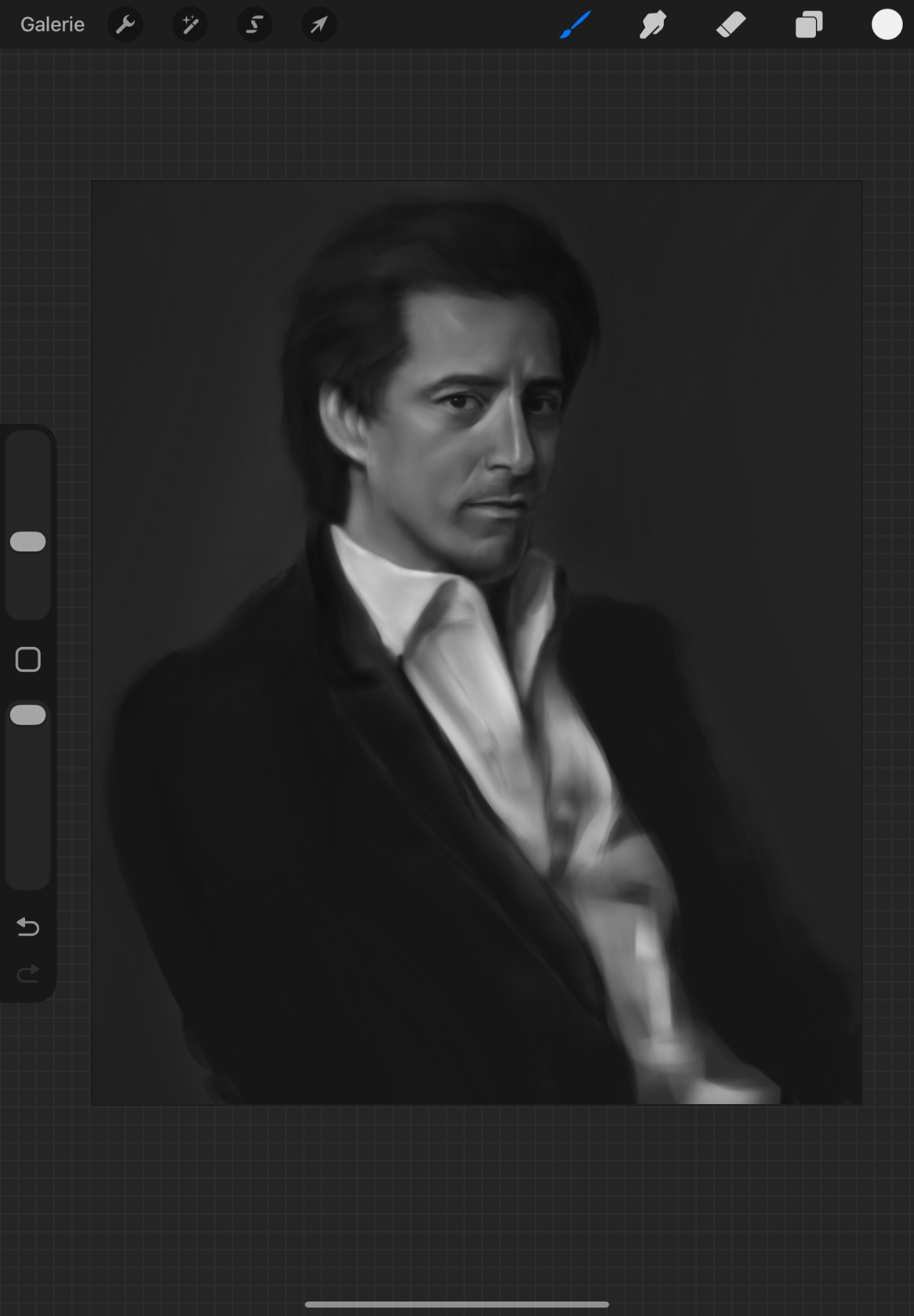Click the brush size slider handle
Image resolution: width=914 pixels, height=1316 pixels.
point(28,542)
